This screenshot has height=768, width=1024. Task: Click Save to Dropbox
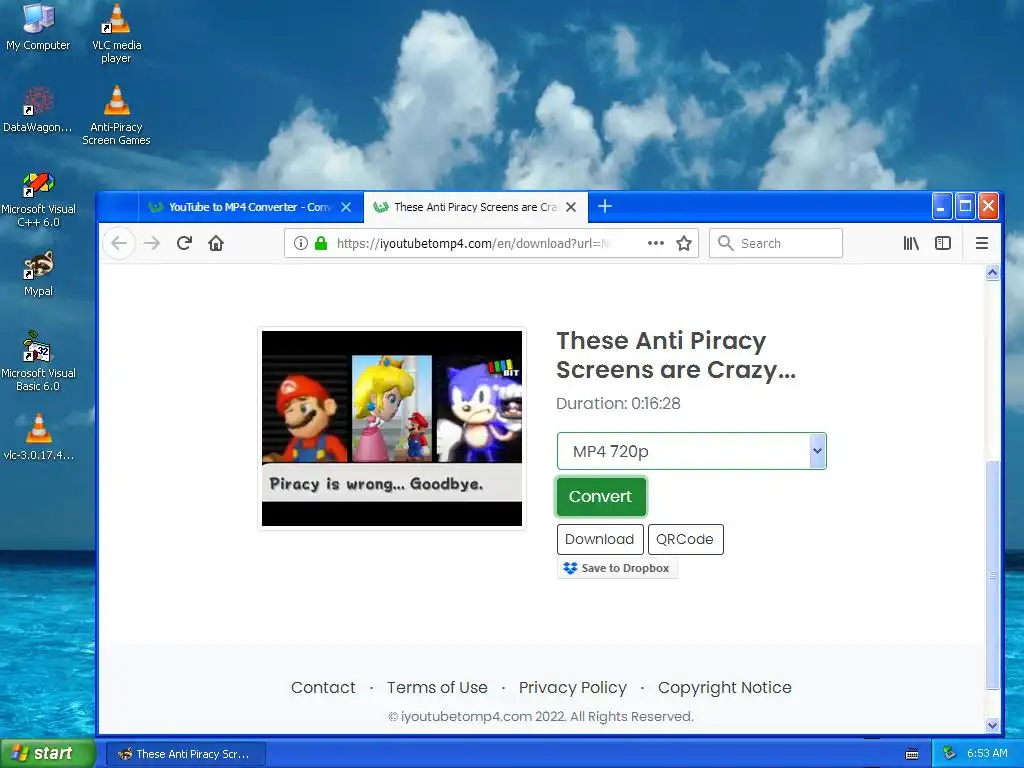point(617,568)
